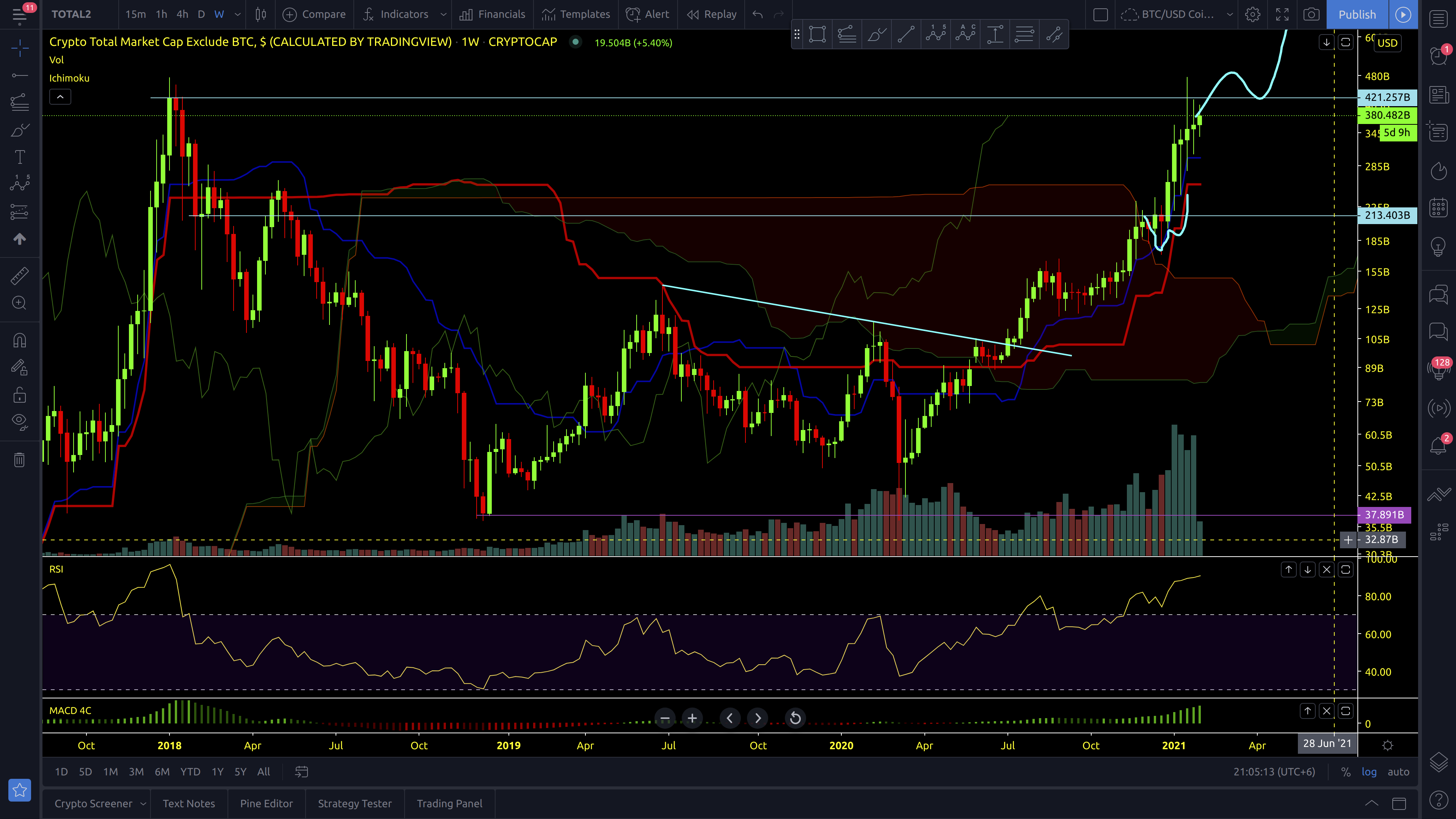
Task: Open the pitchfork and Gann tools
Action: pos(20,102)
